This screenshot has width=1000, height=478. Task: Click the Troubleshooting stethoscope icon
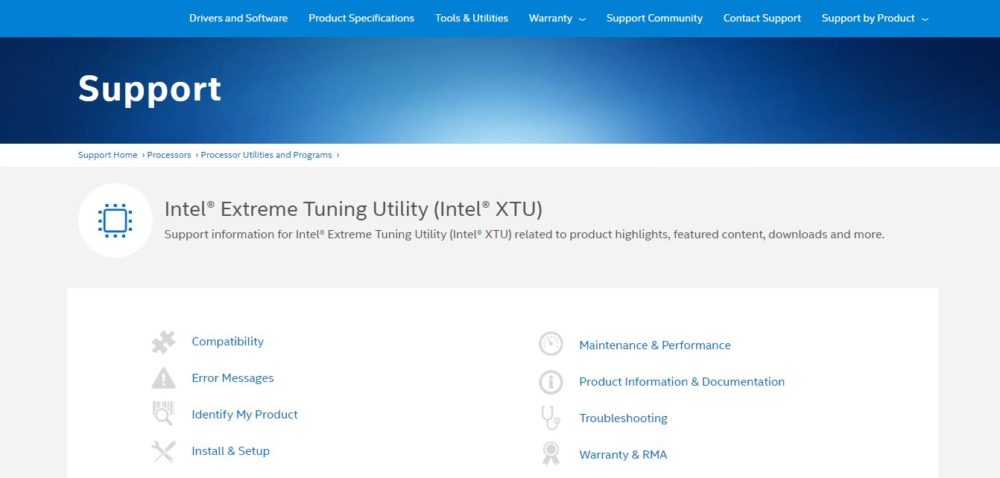[x=550, y=418]
